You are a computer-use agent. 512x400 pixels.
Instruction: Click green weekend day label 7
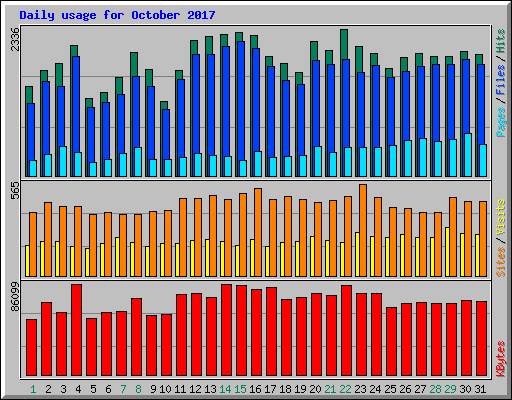click(123, 389)
